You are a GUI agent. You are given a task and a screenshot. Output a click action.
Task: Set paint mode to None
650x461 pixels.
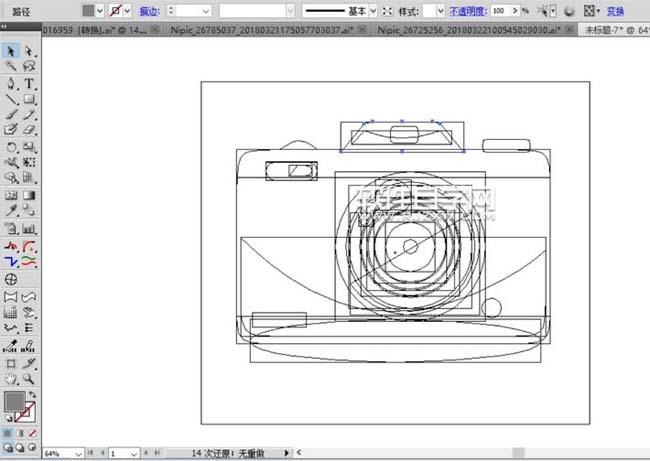tap(33, 433)
